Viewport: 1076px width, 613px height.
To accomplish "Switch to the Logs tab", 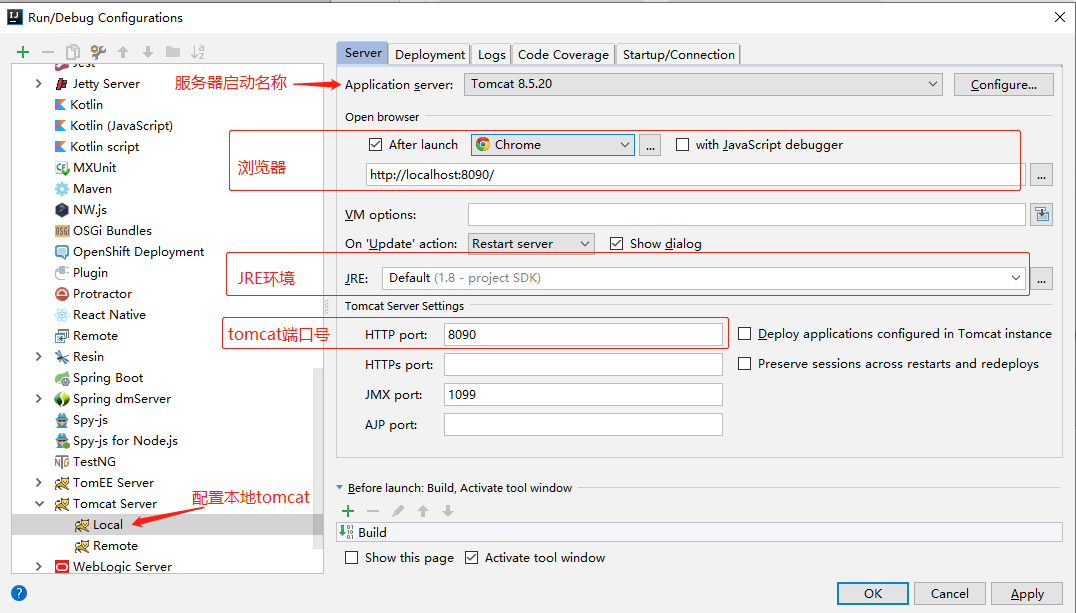I will tap(491, 54).
